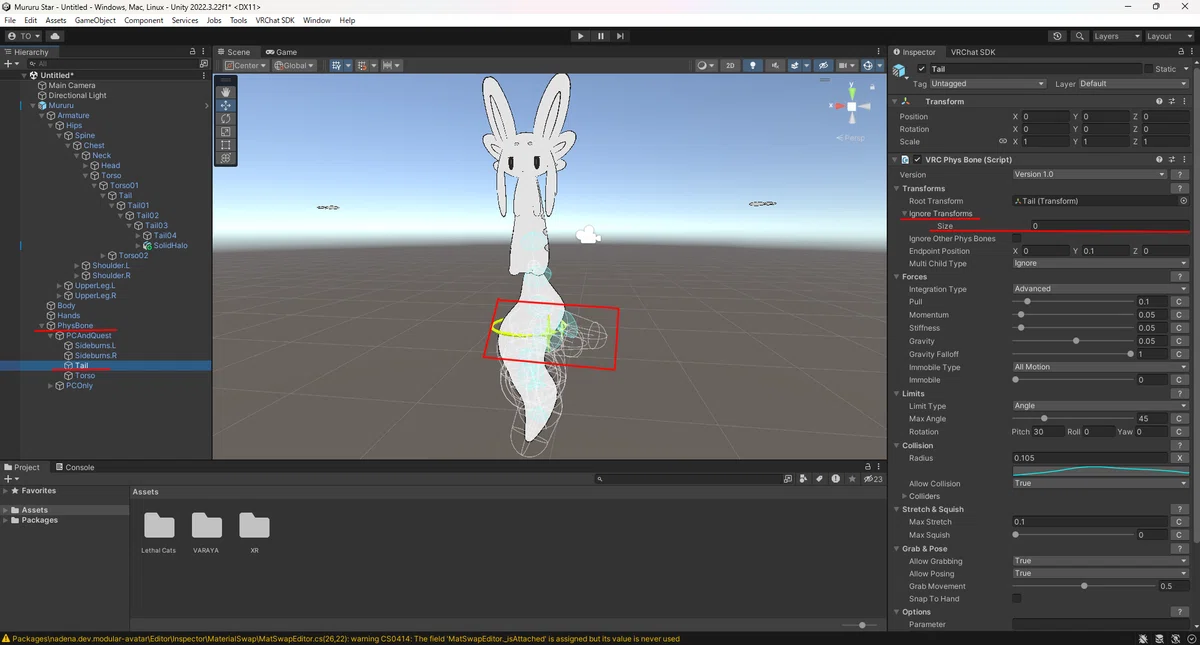The width and height of the screenshot is (1200, 645).
Task: Select the Move tool in Scene
Action: (x=226, y=105)
